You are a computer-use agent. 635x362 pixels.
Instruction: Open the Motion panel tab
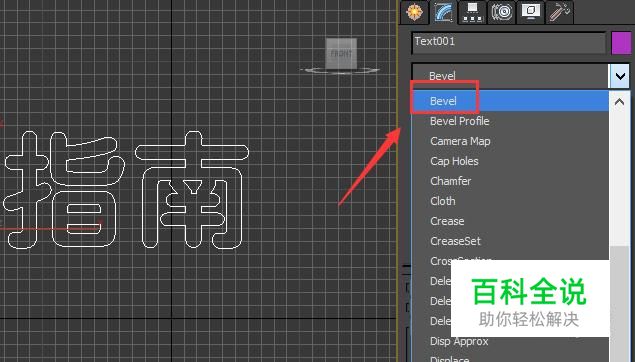click(x=501, y=12)
